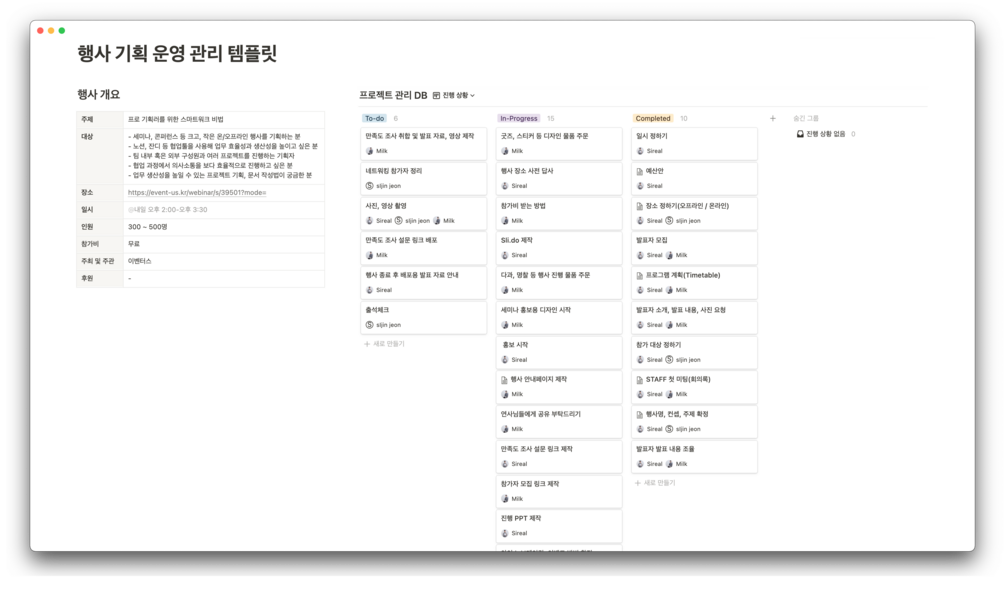This screenshot has height=591, width=1005.
Task: Select the 무료 cell in 참가비 row
Action: pyautogui.click(x=224, y=244)
